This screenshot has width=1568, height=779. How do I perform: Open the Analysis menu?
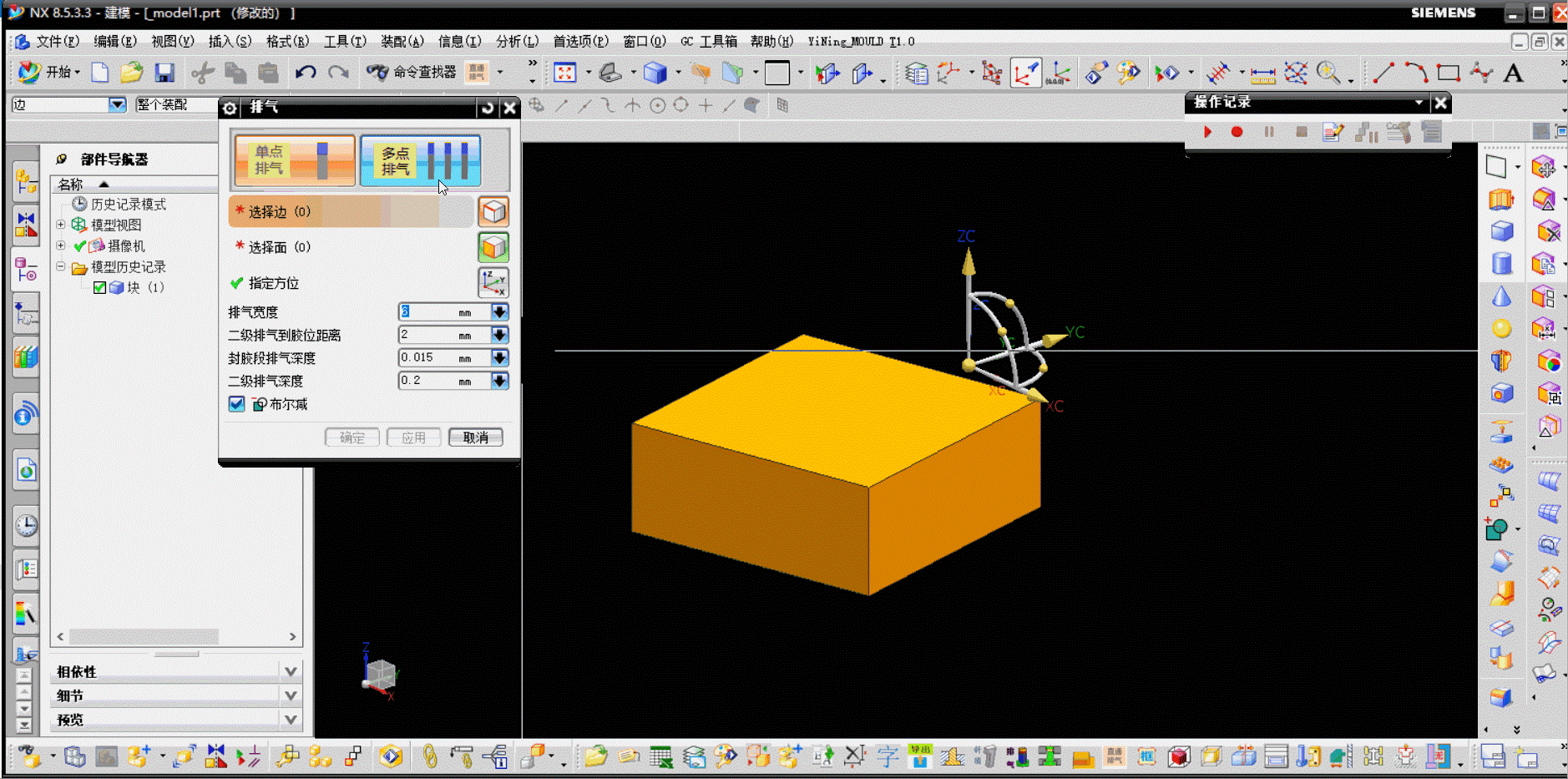coord(517,41)
